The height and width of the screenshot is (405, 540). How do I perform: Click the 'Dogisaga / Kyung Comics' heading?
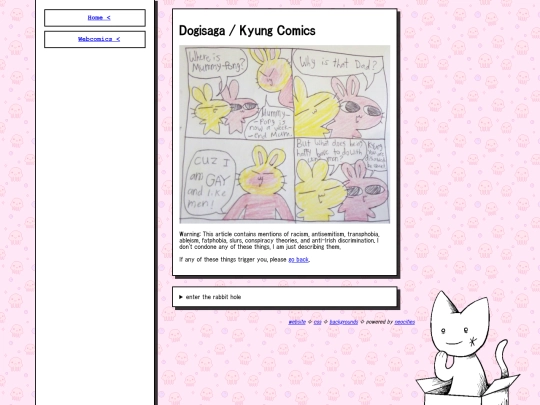[x=247, y=30]
